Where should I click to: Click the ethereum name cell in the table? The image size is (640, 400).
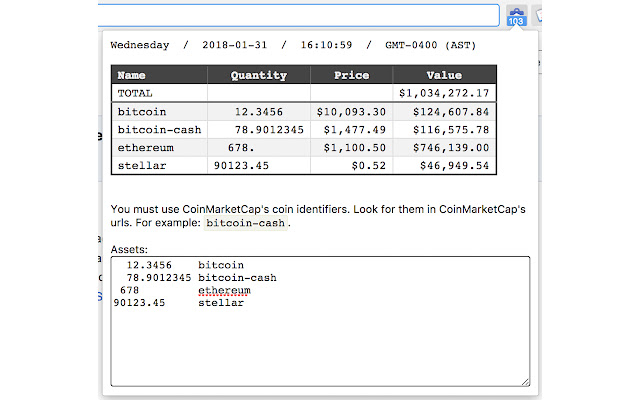tap(159, 148)
